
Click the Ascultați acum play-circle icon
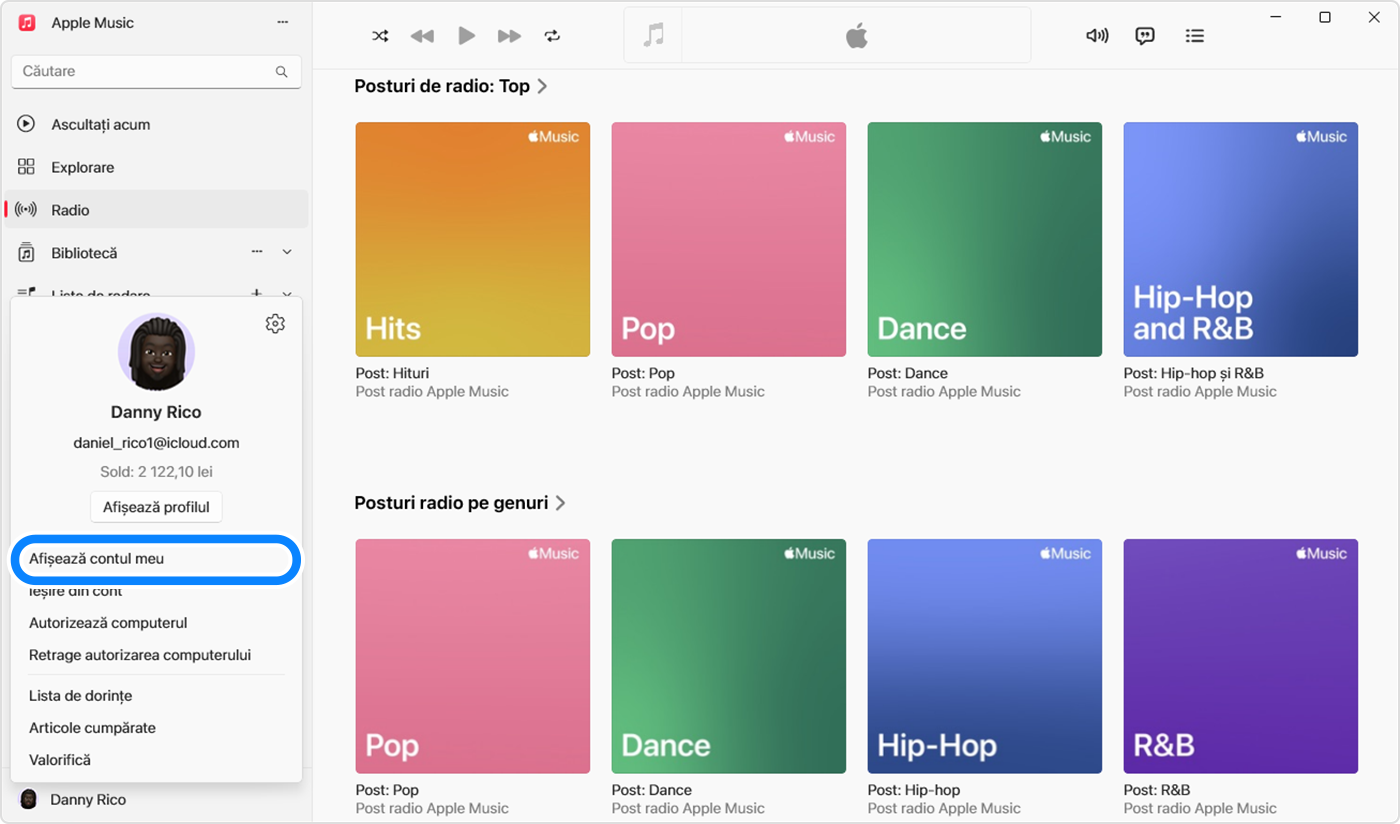point(27,124)
